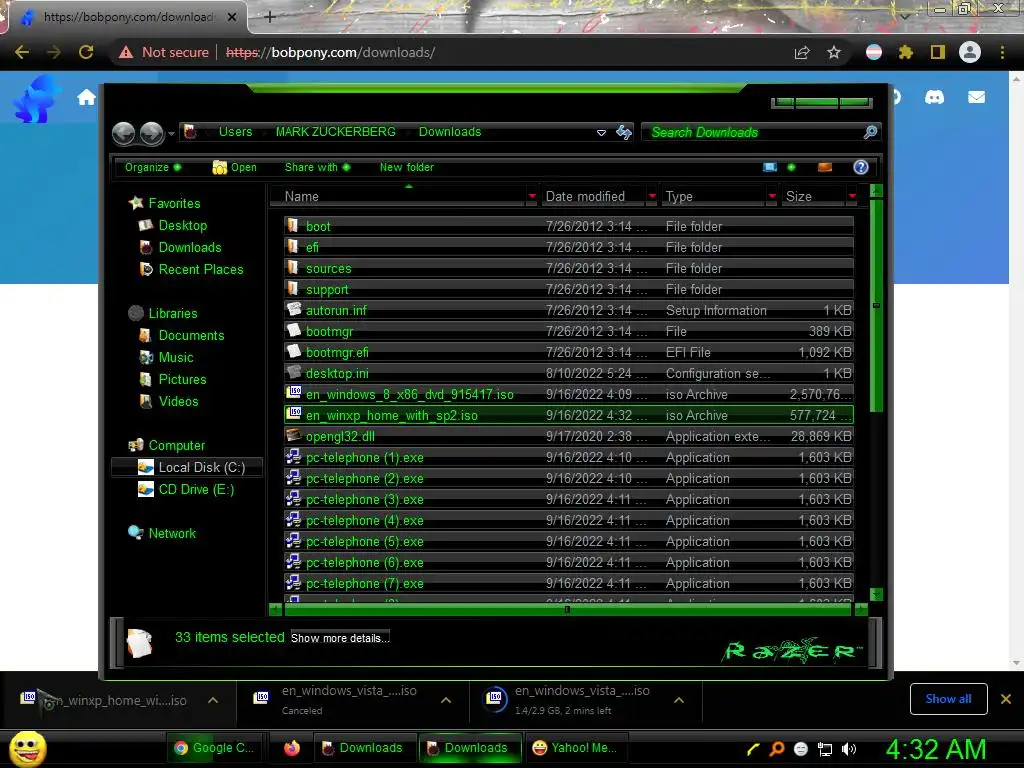Reload the bobpony.com page
The image size is (1024, 768).
[86, 52]
